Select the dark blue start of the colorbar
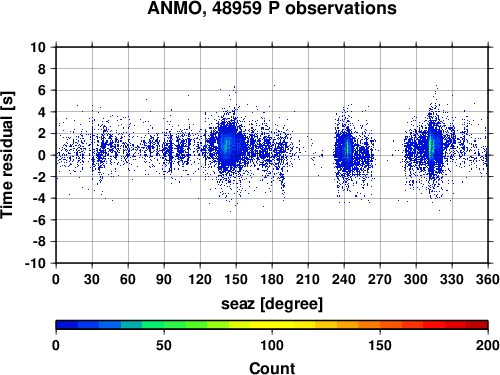This screenshot has height=375, width=500. [67, 325]
